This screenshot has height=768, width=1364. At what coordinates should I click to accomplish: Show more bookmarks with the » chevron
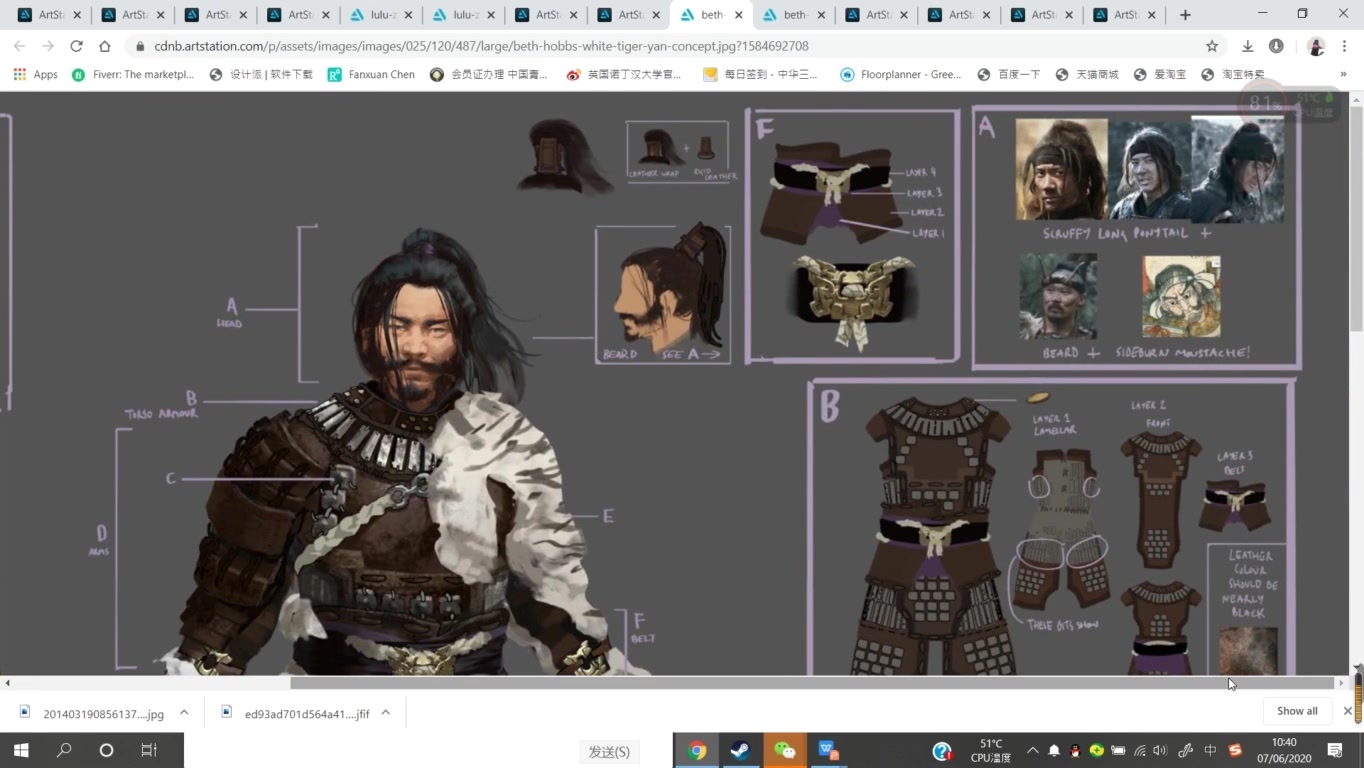click(x=1343, y=74)
